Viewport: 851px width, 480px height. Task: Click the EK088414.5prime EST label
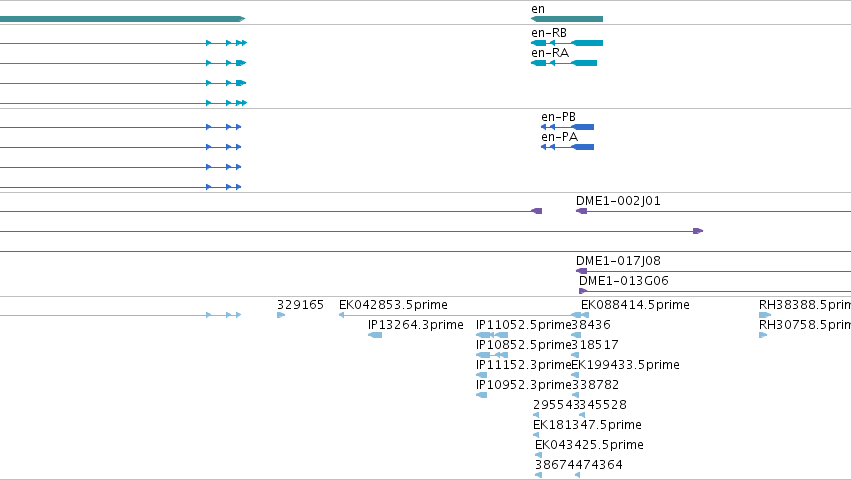(636, 305)
